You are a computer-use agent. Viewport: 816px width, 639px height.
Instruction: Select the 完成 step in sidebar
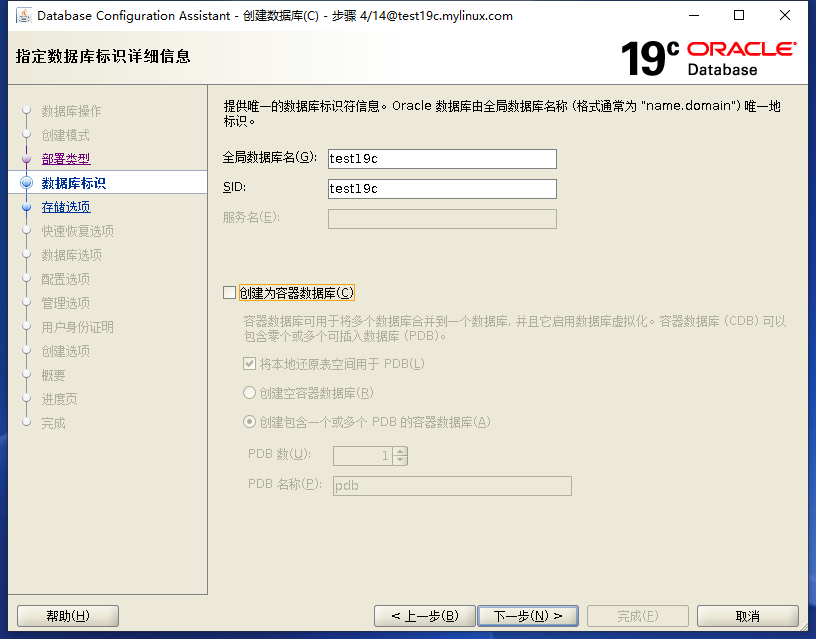click(54, 423)
